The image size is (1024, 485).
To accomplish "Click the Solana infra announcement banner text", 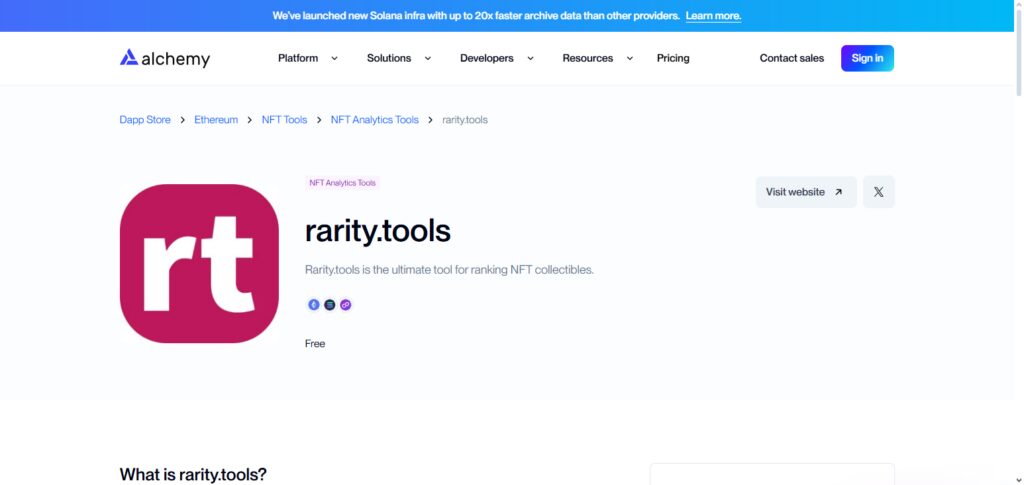I will [x=476, y=16].
